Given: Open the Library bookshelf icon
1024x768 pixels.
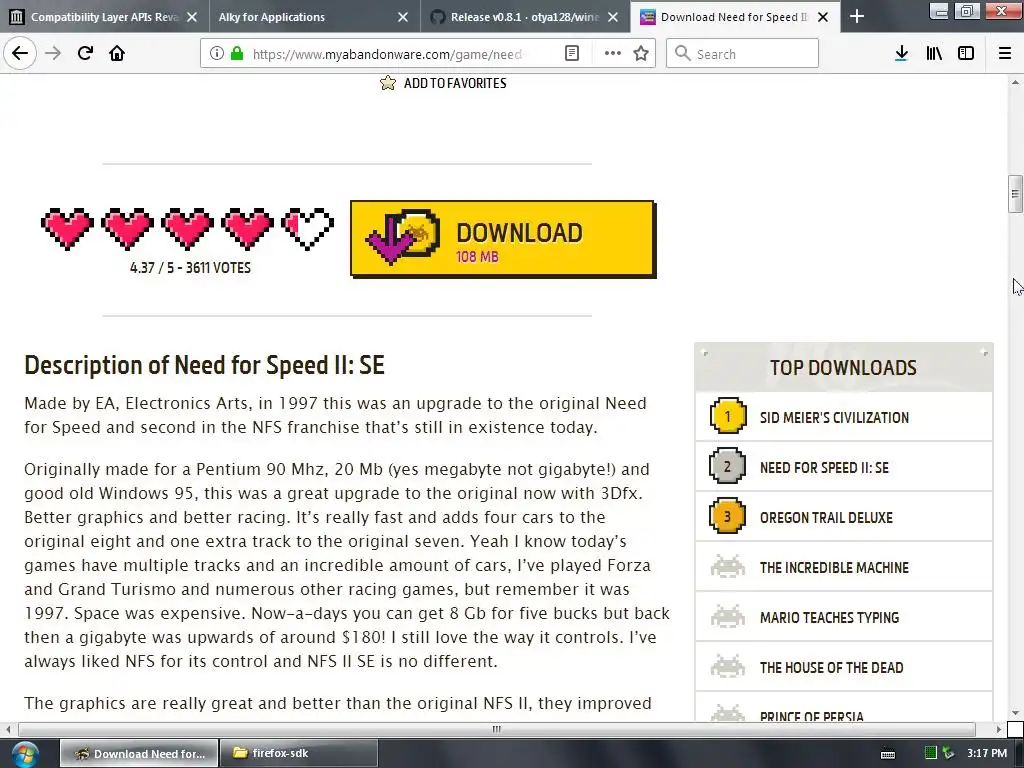Looking at the screenshot, I should [x=934, y=54].
